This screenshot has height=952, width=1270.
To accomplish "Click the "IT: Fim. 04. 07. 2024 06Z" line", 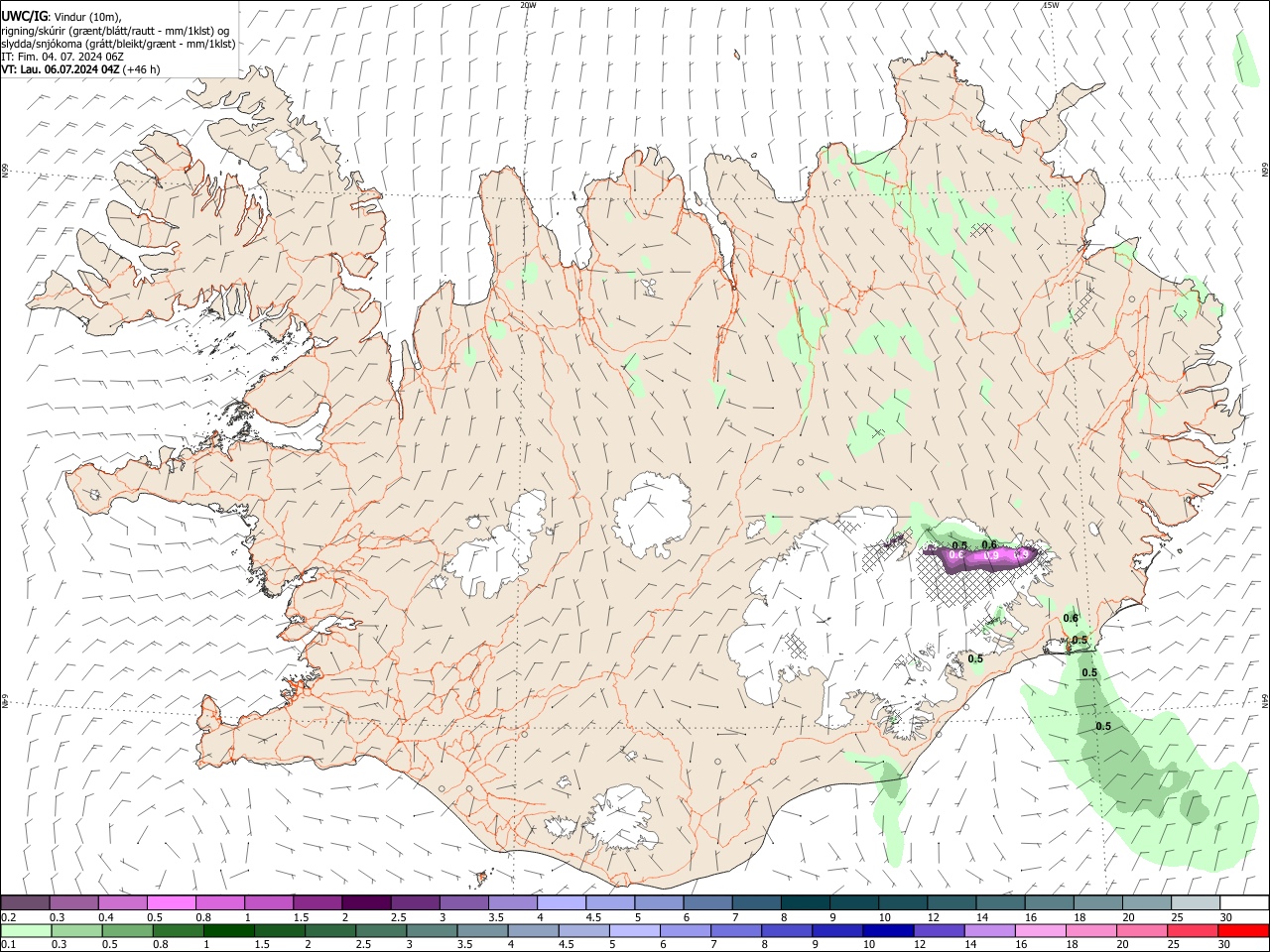I will (x=63, y=57).
